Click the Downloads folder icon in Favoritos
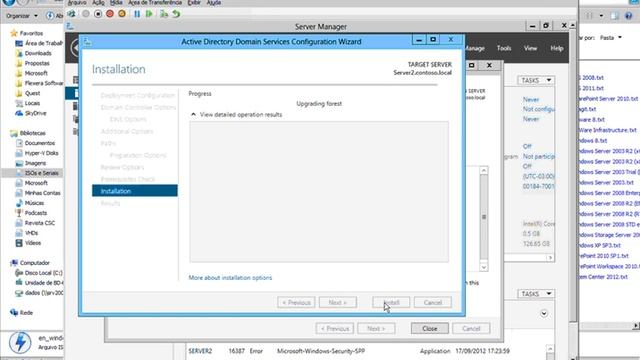The height and width of the screenshot is (360, 640). pyautogui.click(x=19, y=53)
